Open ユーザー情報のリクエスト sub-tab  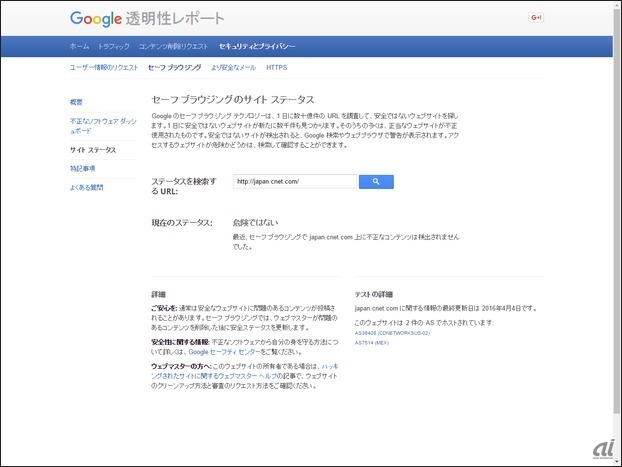coord(104,67)
